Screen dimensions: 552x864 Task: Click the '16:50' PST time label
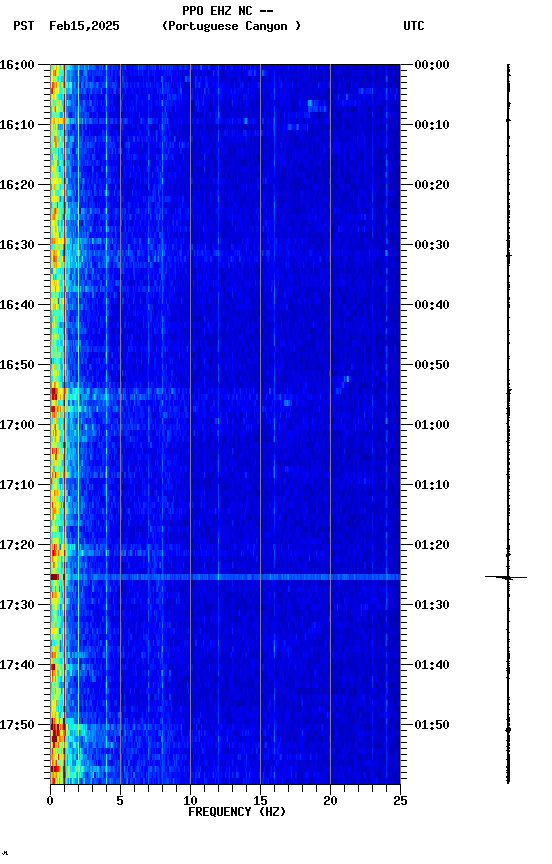click(x=17, y=365)
